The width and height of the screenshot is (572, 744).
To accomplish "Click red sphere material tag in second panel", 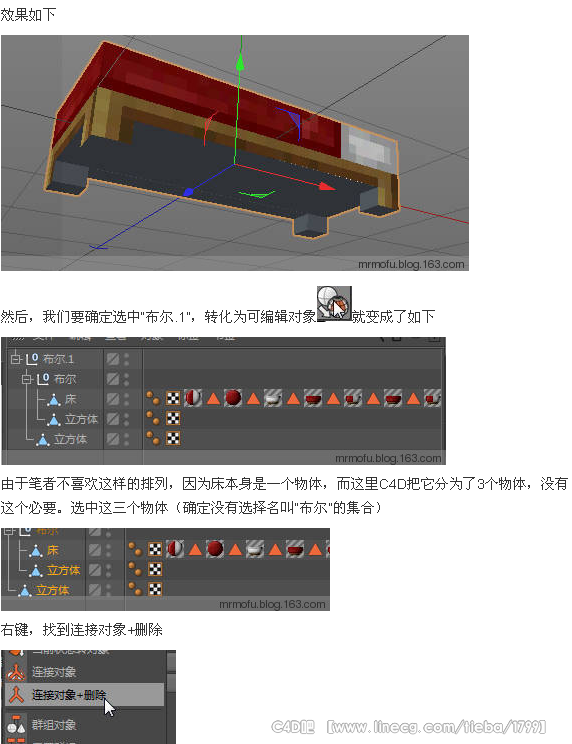I will [x=215, y=549].
